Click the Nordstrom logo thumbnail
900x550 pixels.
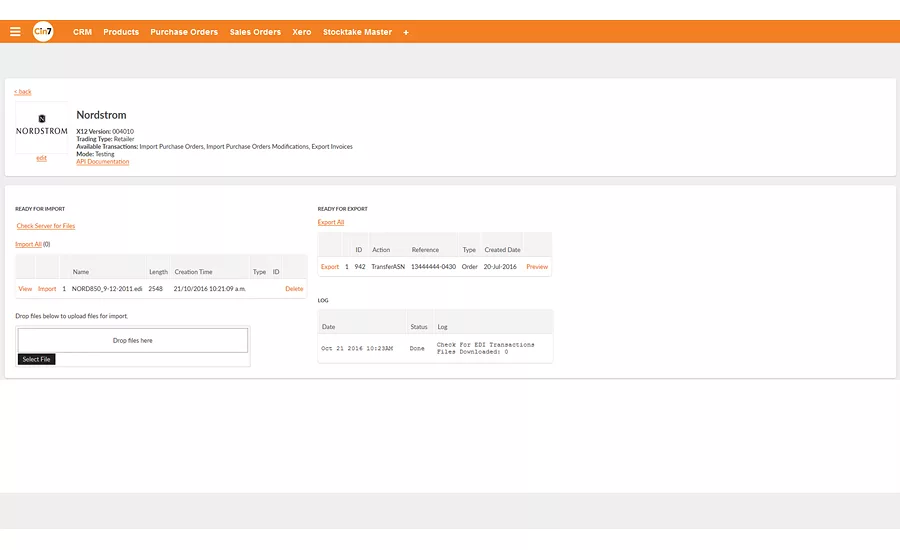[x=41, y=127]
